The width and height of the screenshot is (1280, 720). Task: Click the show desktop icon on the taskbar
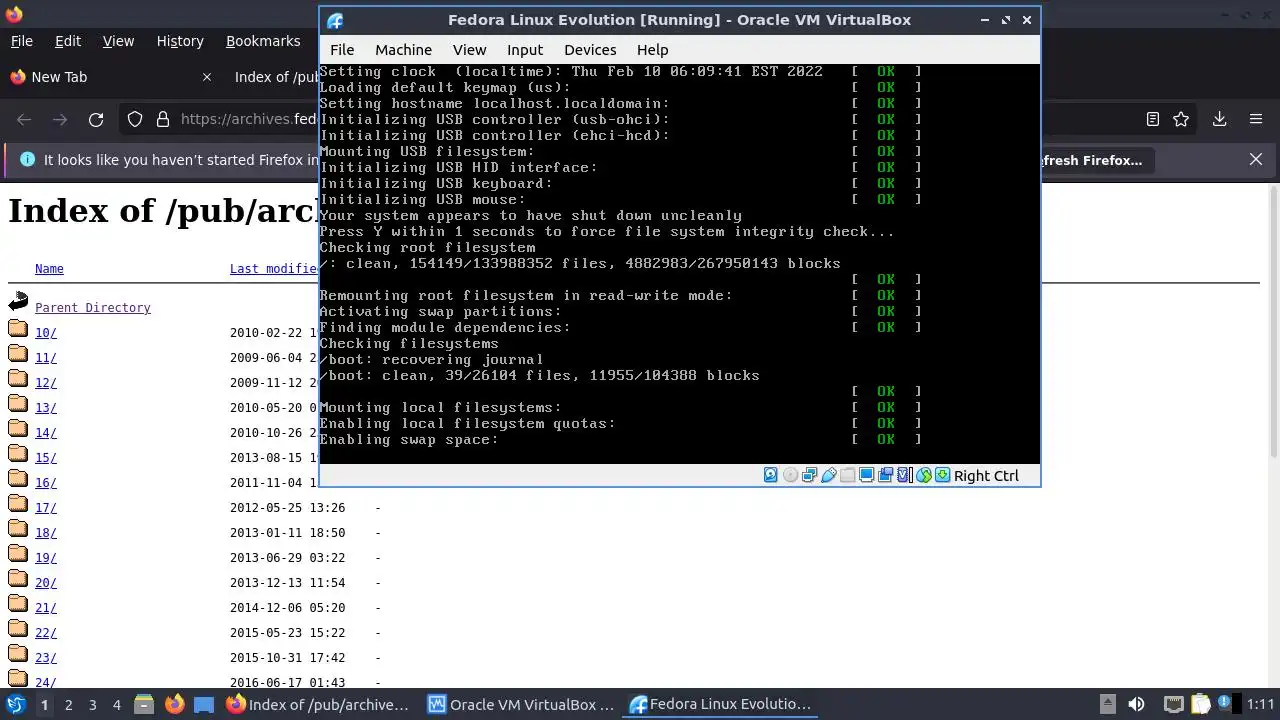pyautogui.click(x=204, y=705)
